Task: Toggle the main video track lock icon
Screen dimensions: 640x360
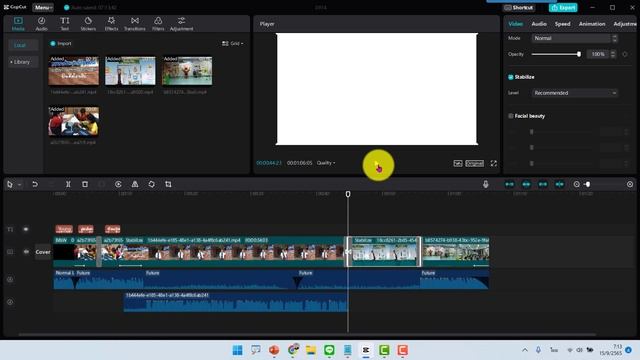Action: (10, 252)
